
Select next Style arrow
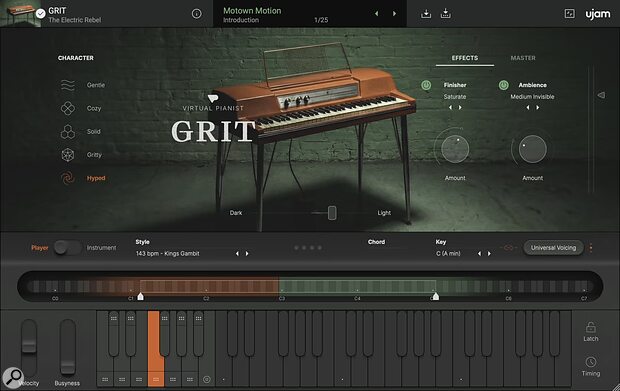tap(247, 254)
